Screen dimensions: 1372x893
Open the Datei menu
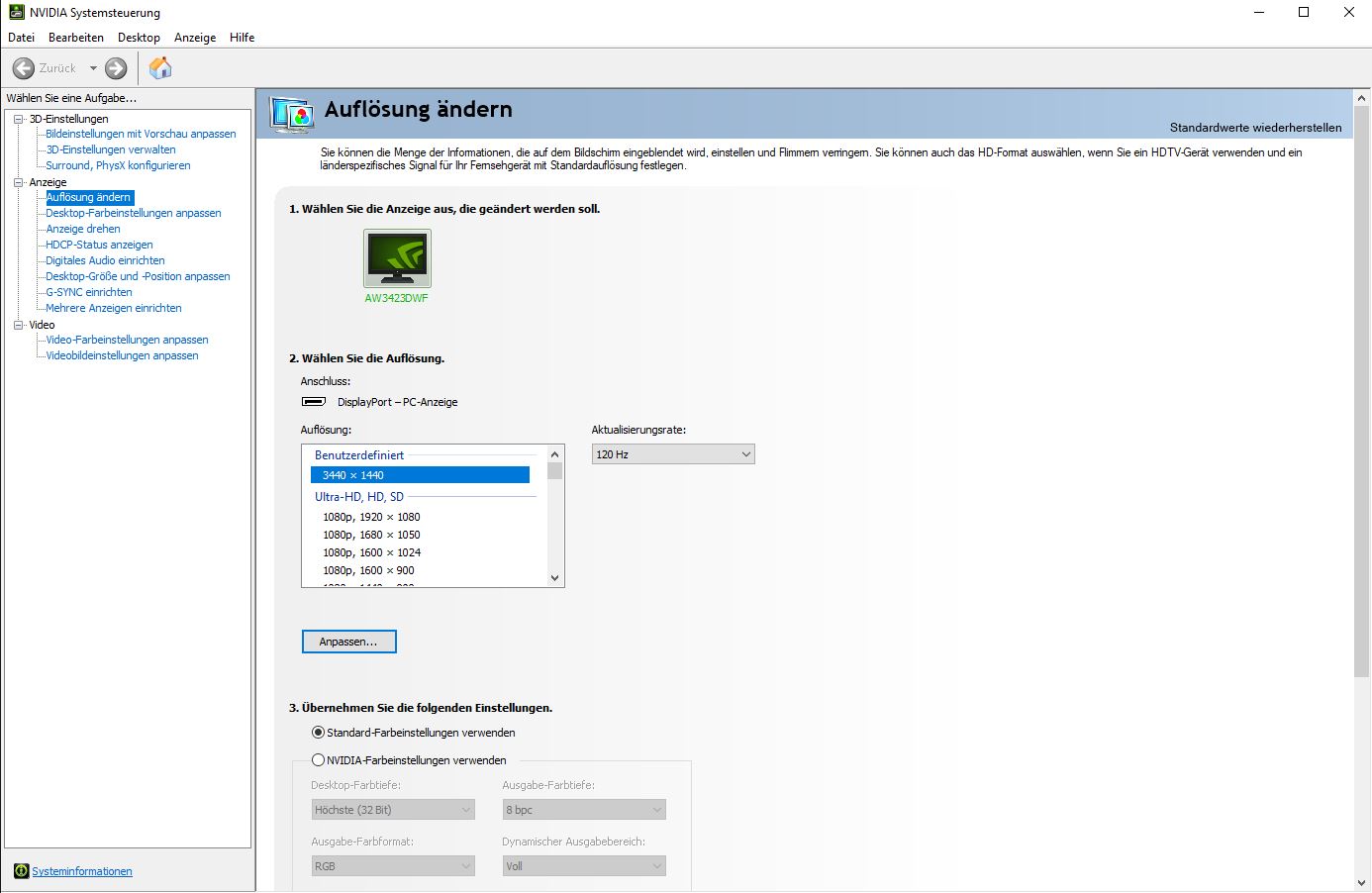(x=21, y=38)
